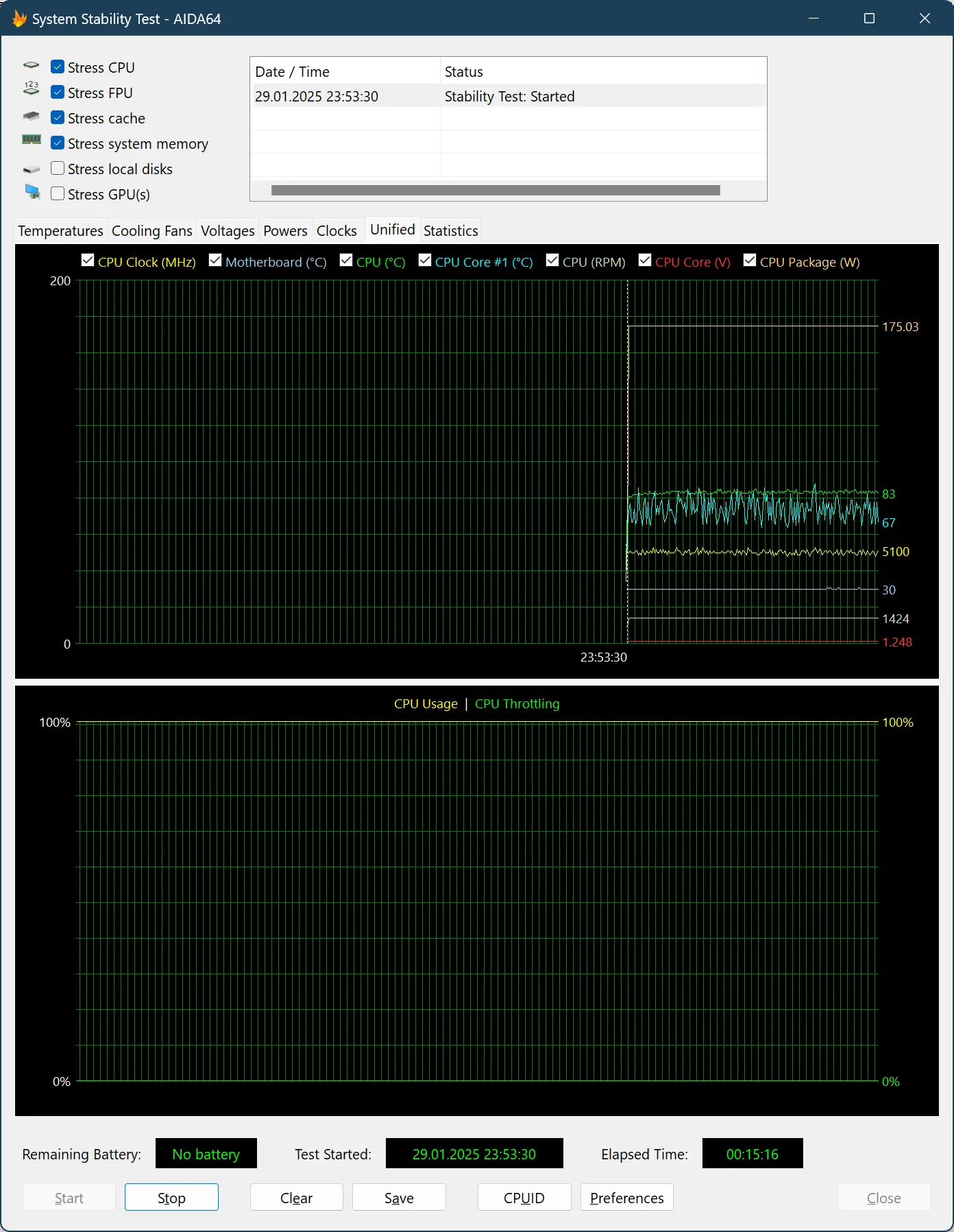
Task: Uncheck the Stress system memory checkbox
Action: (x=58, y=143)
